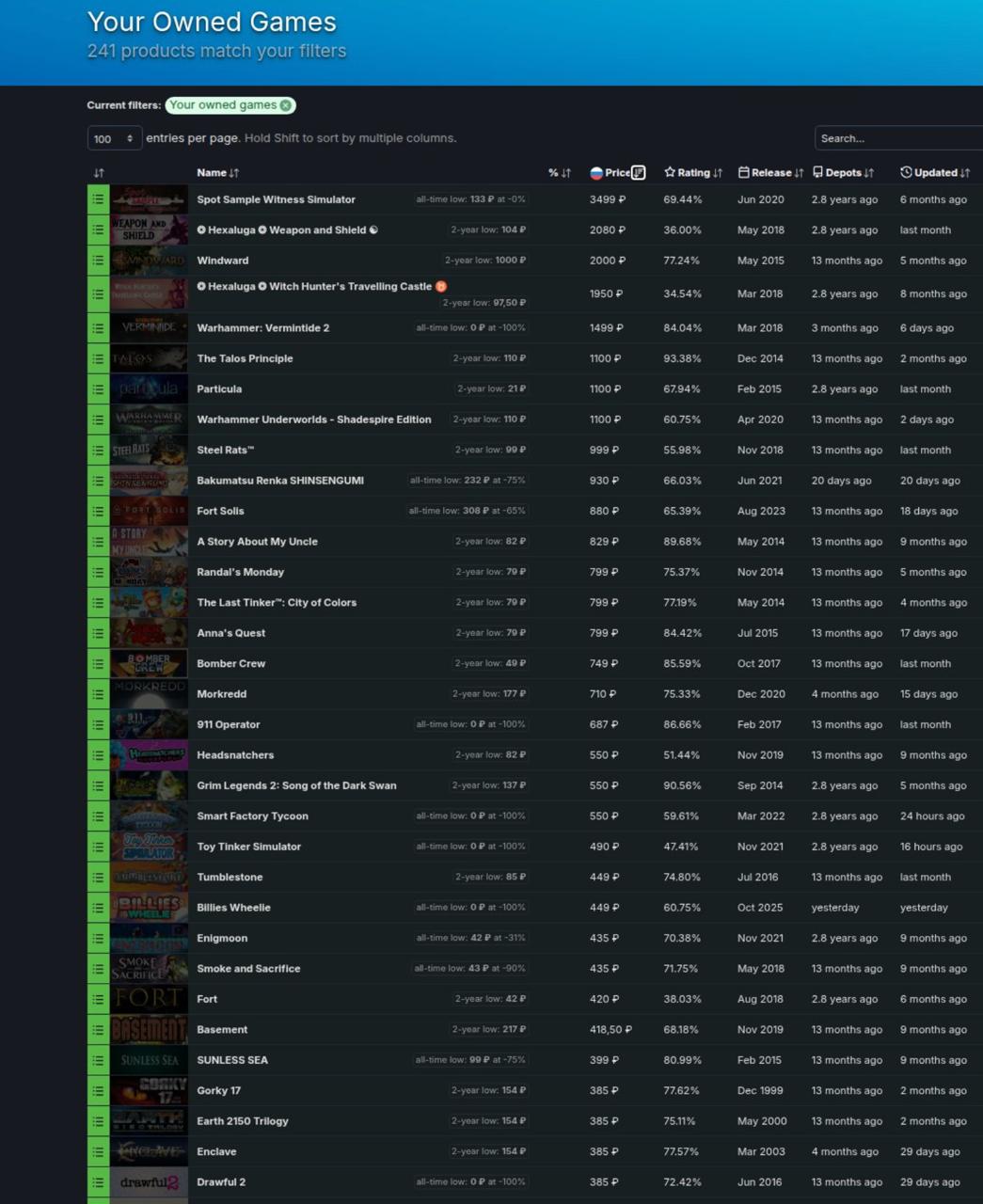The width and height of the screenshot is (983, 1204).
Task: Click the green list icon for Fort
Action: click(x=98, y=999)
